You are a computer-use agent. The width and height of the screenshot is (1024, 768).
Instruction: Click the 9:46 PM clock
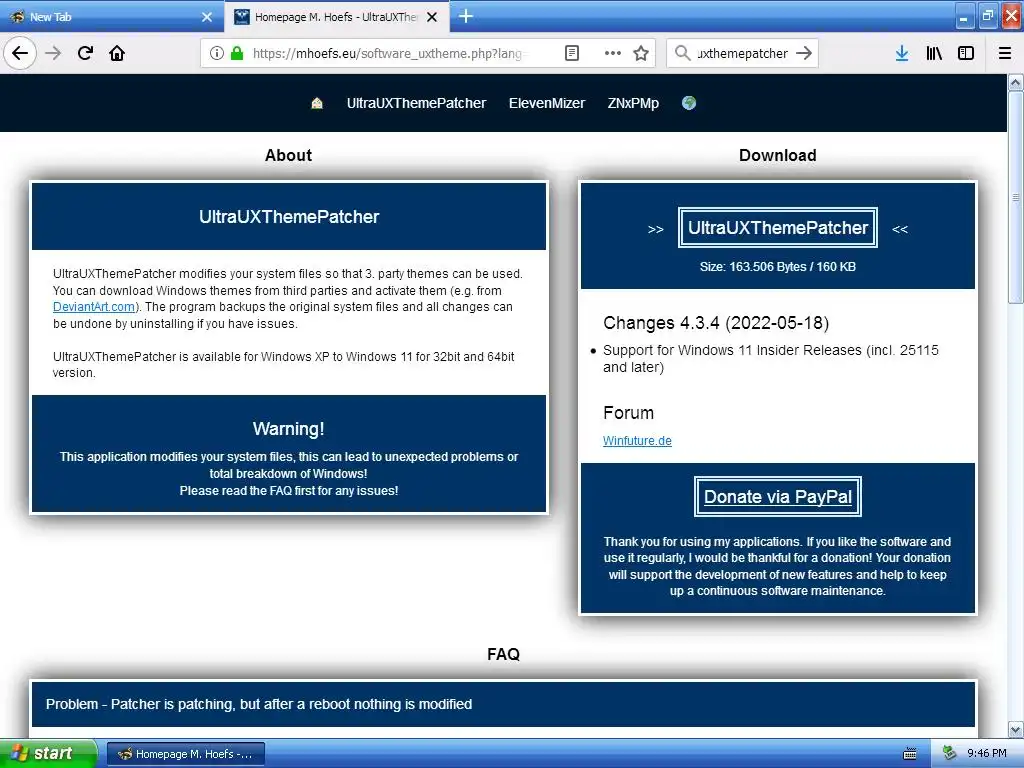tap(987, 754)
